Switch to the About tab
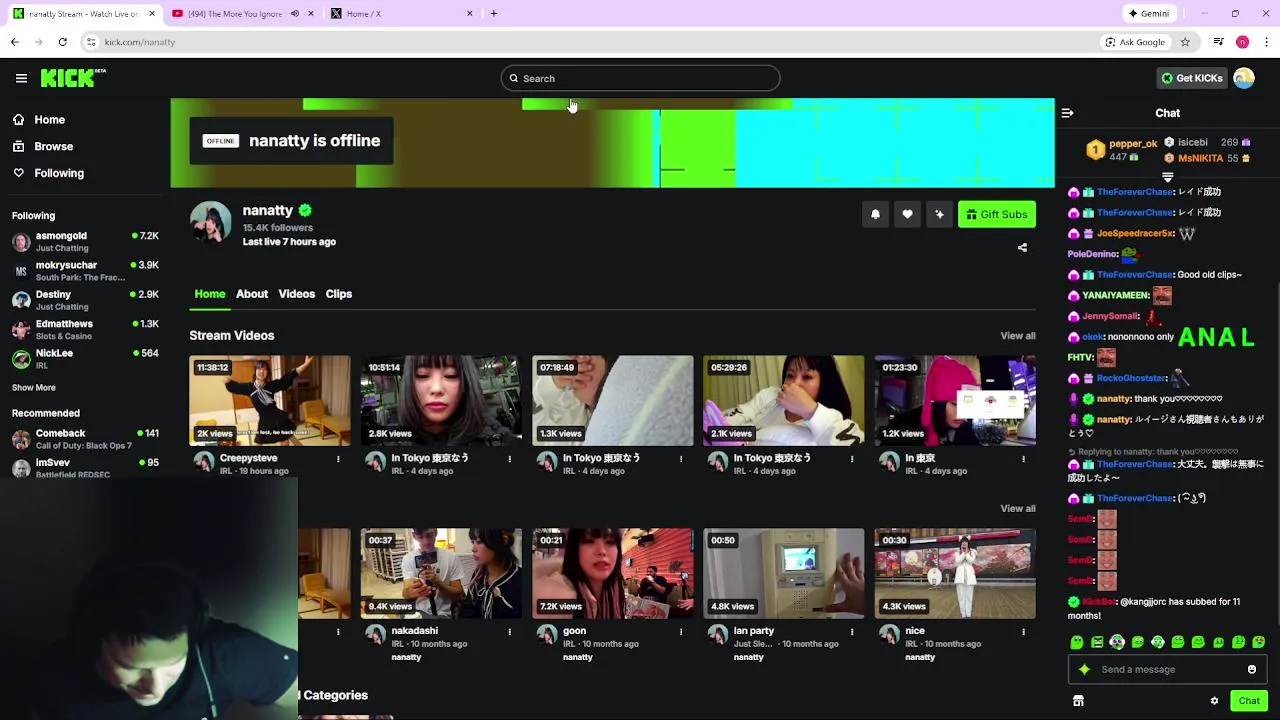 (252, 294)
